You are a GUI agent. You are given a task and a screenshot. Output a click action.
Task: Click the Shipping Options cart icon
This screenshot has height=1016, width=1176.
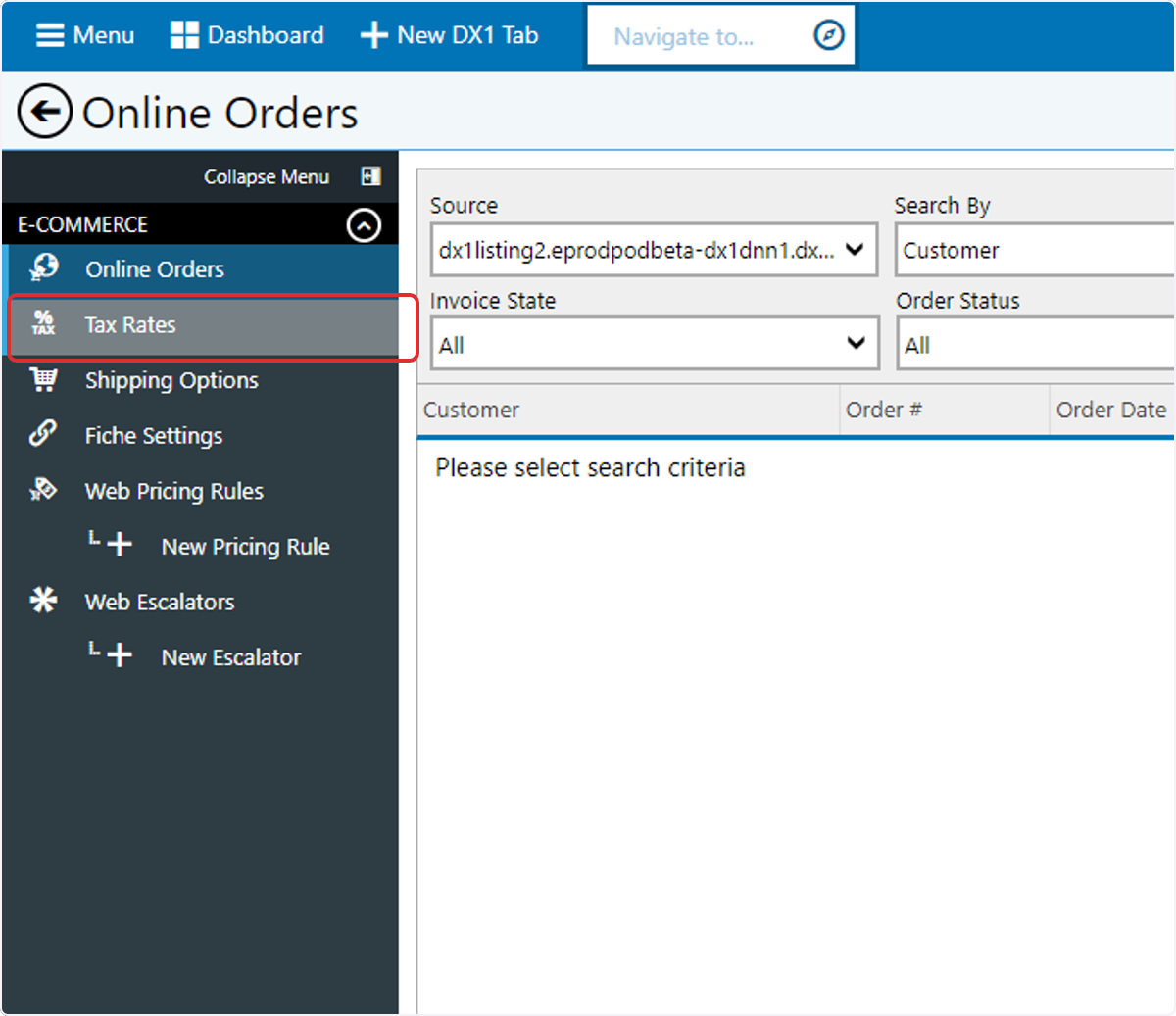point(43,379)
